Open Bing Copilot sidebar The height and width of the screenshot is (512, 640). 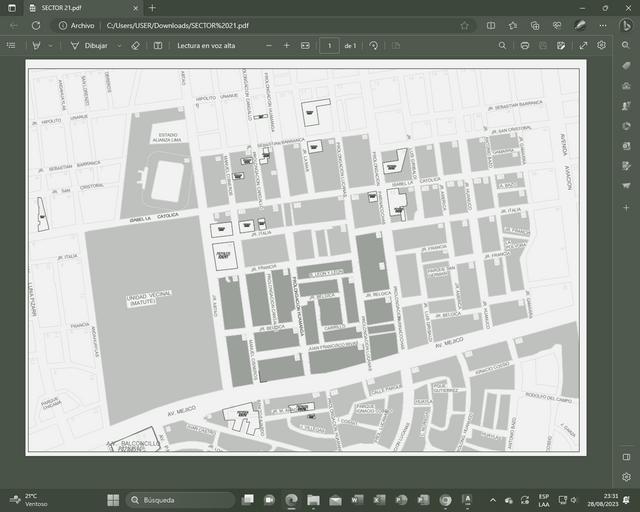pos(626,25)
